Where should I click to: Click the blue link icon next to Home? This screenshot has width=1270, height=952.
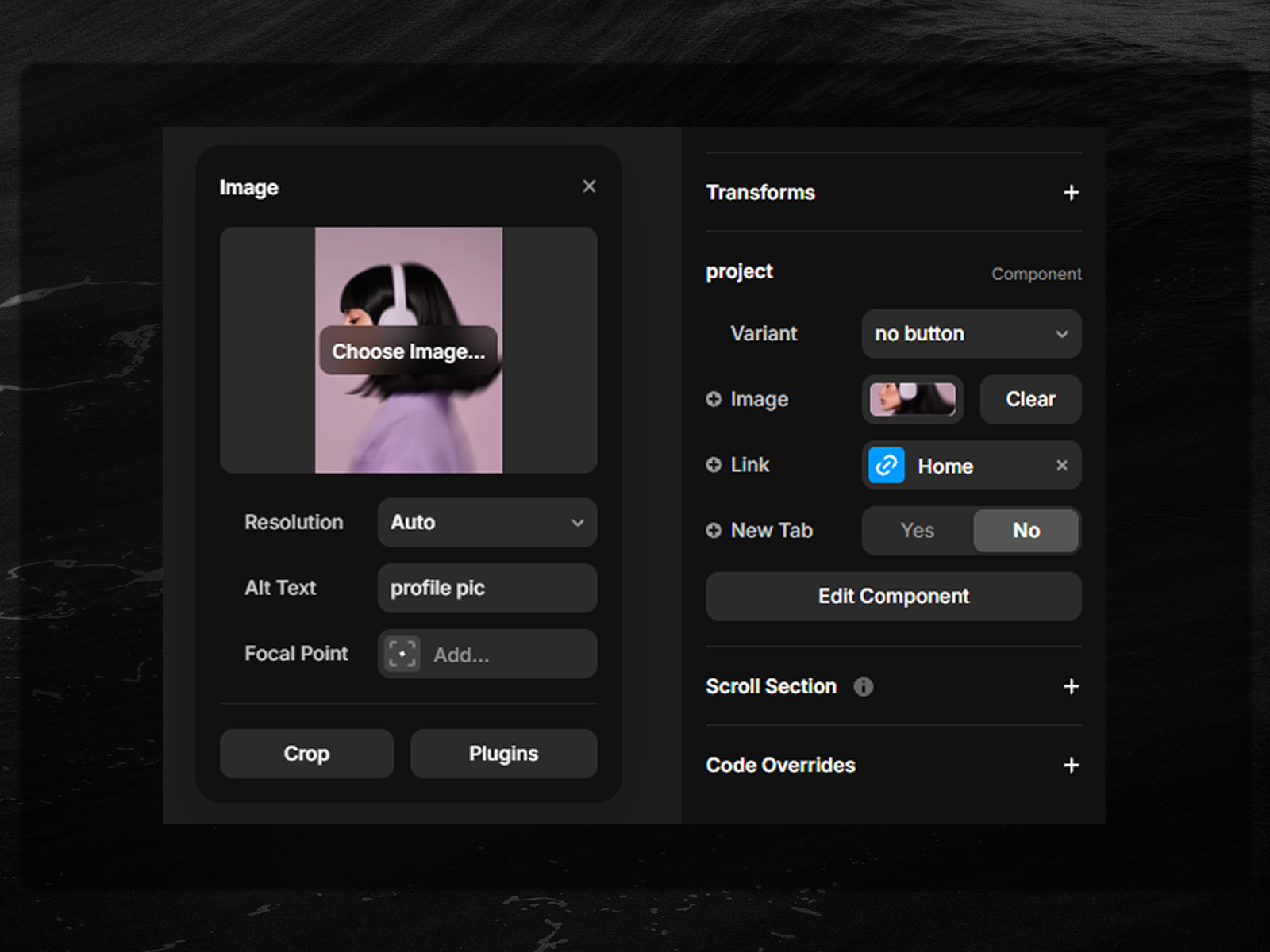886,466
